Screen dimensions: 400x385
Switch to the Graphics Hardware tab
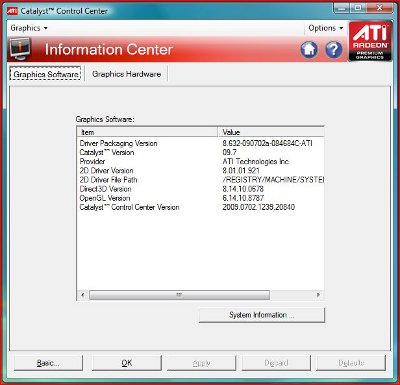click(x=127, y=74)
